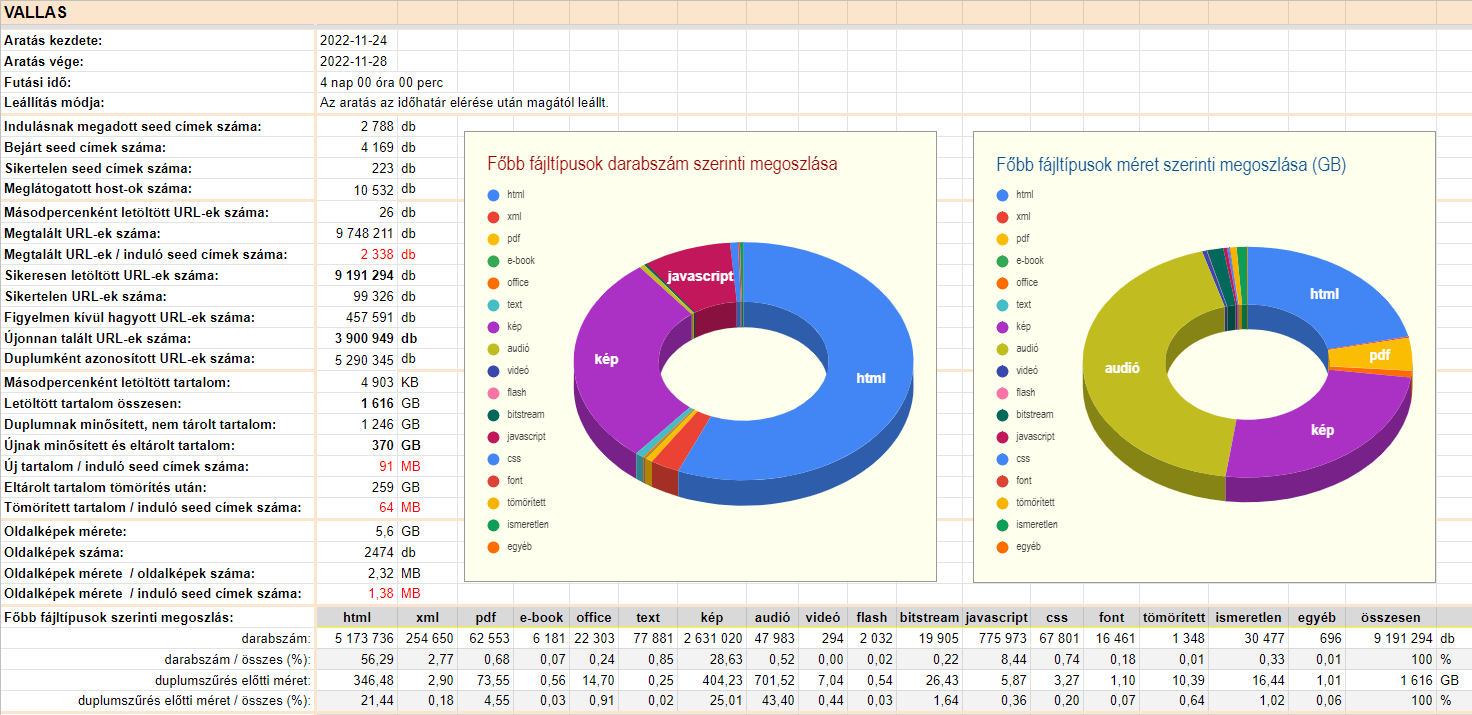Click egyéb legend dot in darabszám chart
This screenshot has height=715, width=1472.
[x=493, y=547]
